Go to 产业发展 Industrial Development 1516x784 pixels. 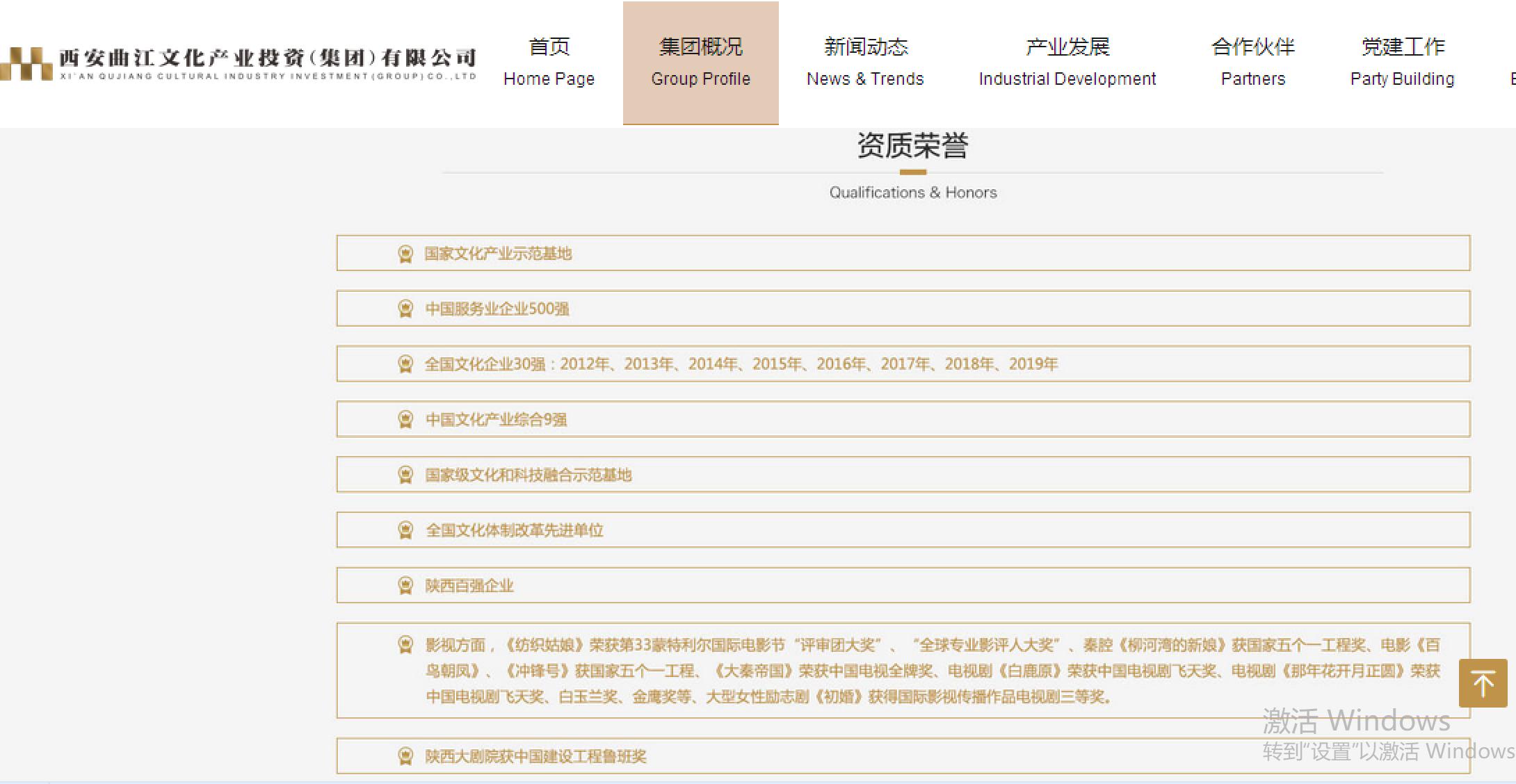point(1067,63)
